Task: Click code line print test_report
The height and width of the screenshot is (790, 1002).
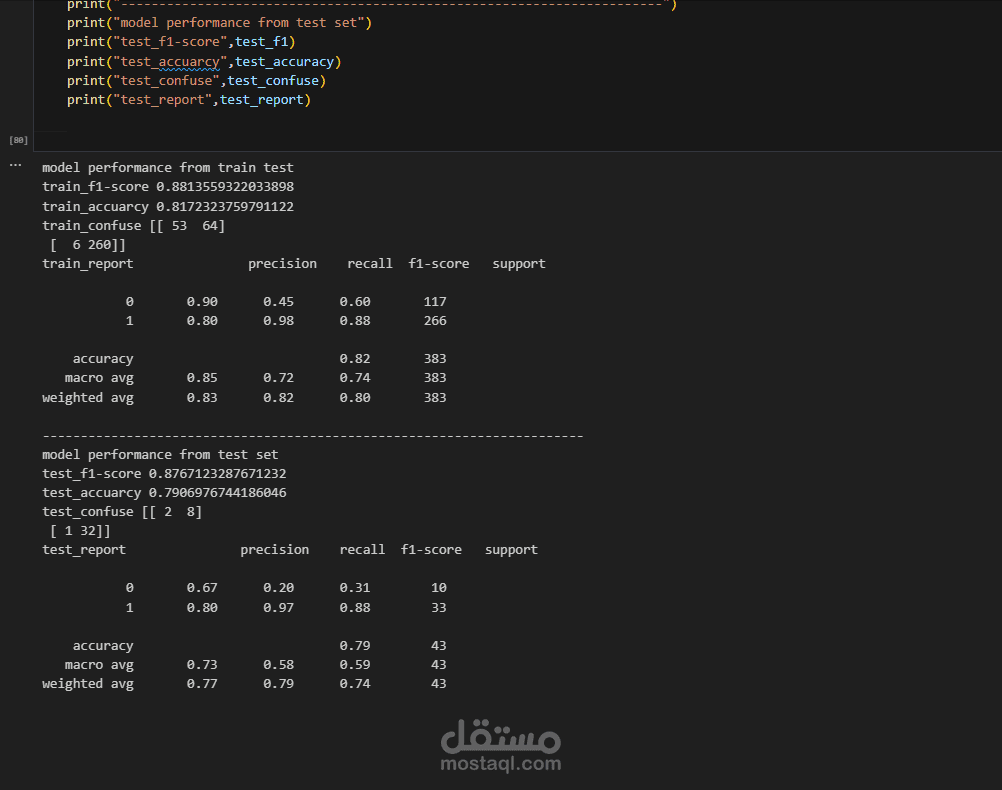Action: click(189, 100)
